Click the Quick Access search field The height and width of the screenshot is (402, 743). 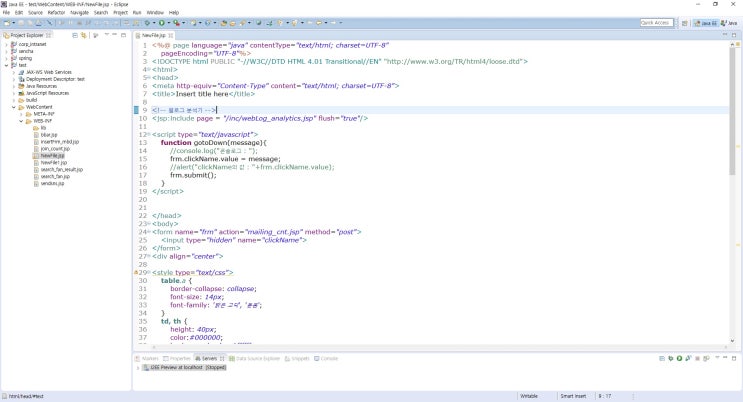(x=656, y=22)
